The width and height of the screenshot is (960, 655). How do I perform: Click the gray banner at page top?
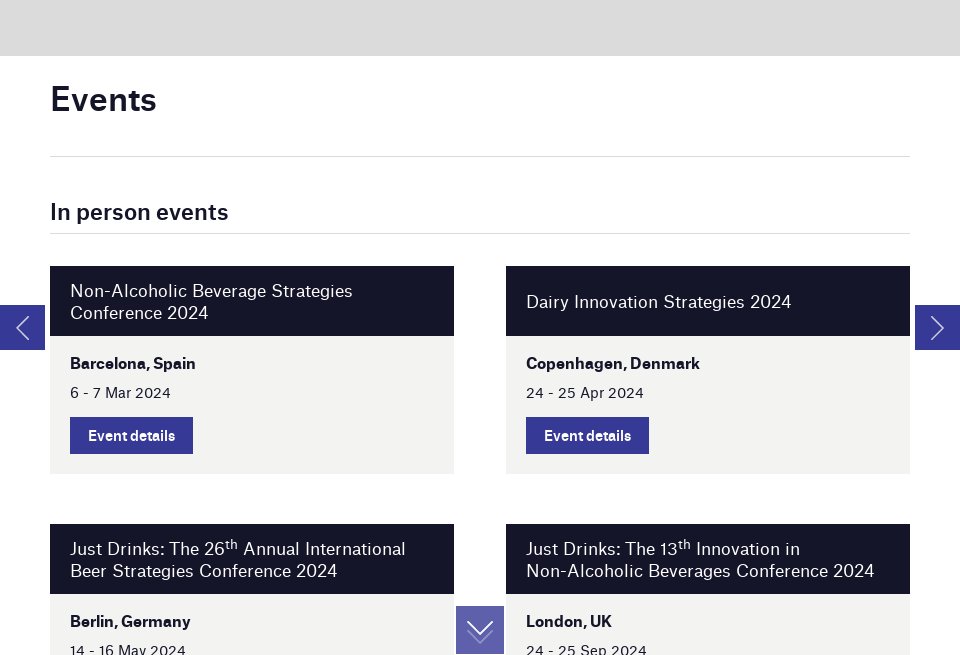click(x=480, y=27)
